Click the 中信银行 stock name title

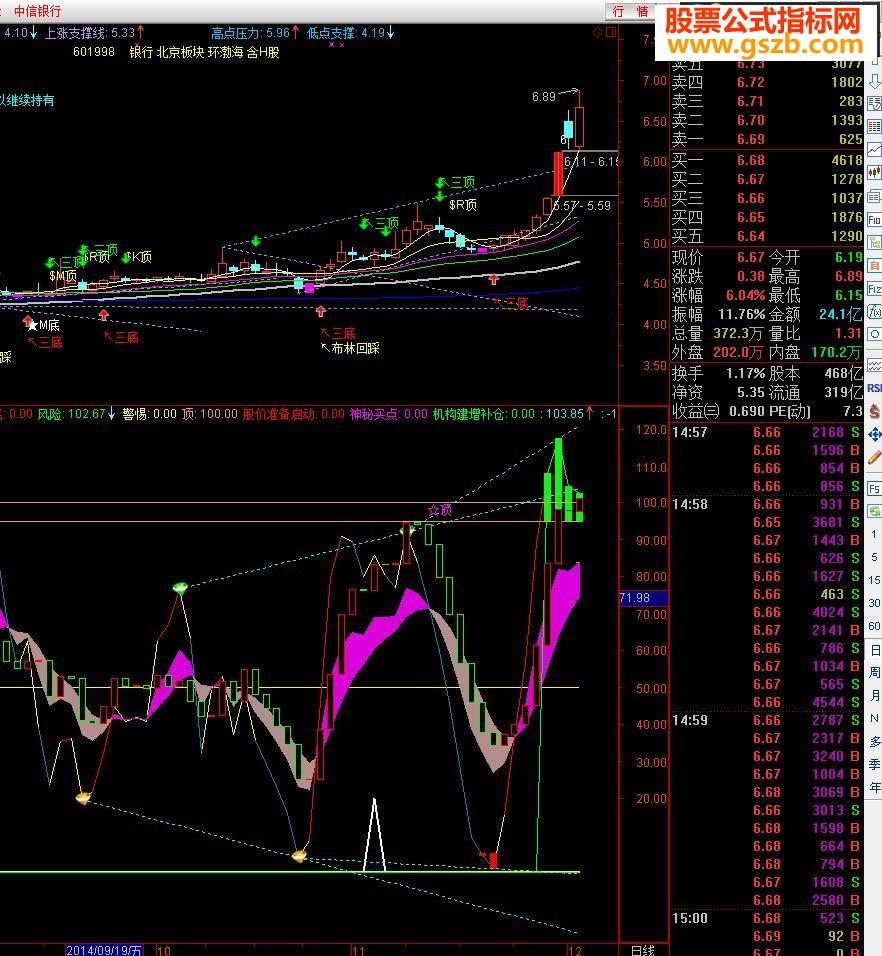(x=37, y=11)
